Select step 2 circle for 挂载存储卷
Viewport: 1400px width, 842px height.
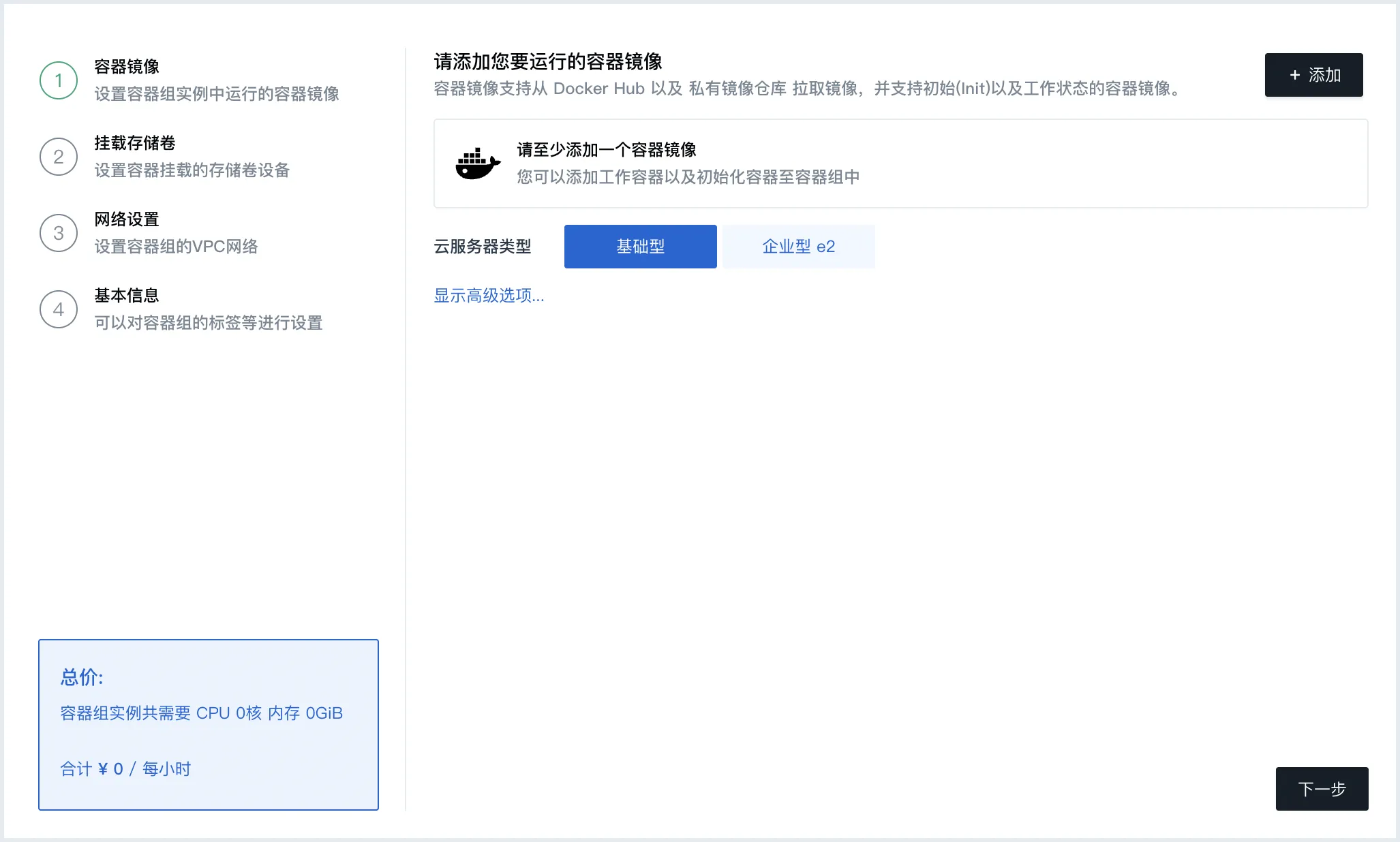pos(59,157)
